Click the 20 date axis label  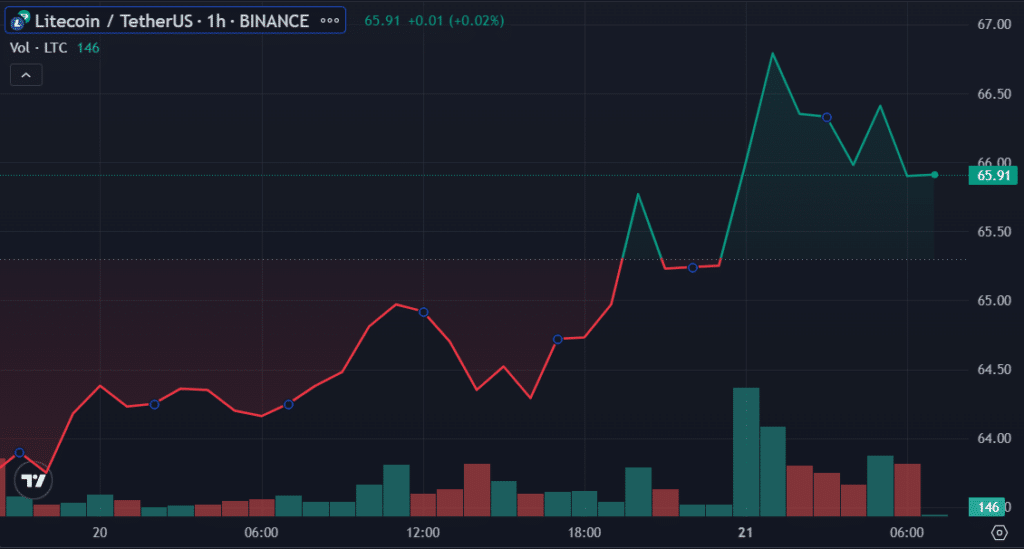coord(100,533)
